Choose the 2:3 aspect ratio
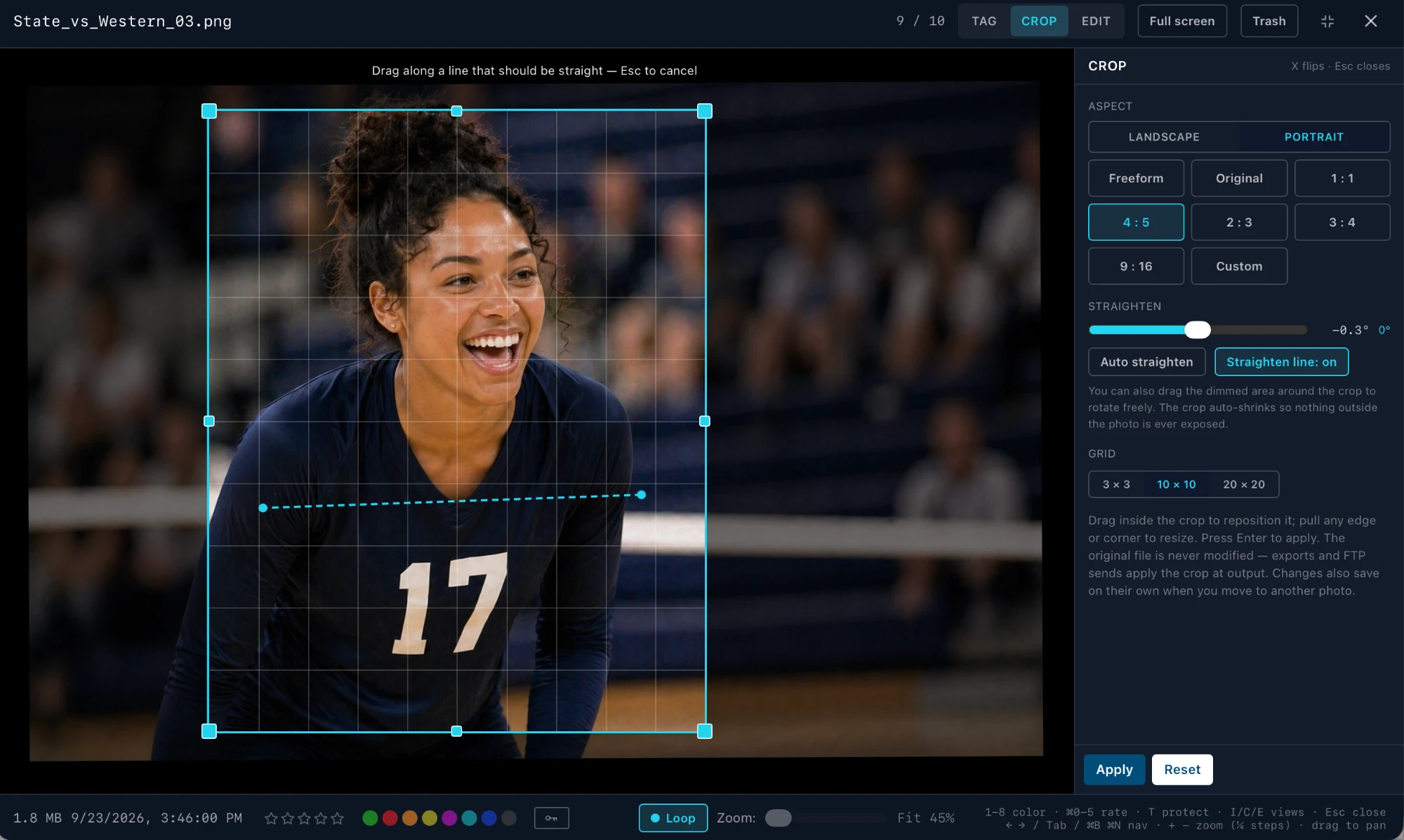This screenshot has width=1404, height=840. [1239, 222]
